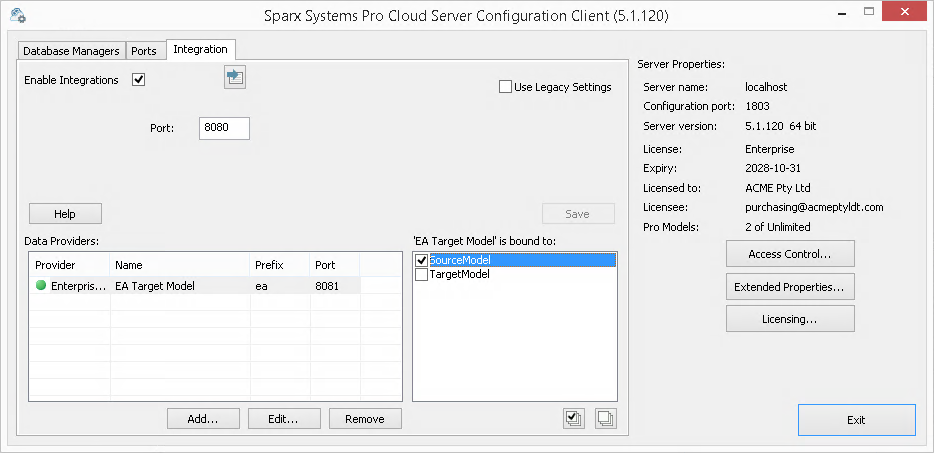Open Extended Properties...
The height and width of the screenshot is (453, 934).
point(790,287)
